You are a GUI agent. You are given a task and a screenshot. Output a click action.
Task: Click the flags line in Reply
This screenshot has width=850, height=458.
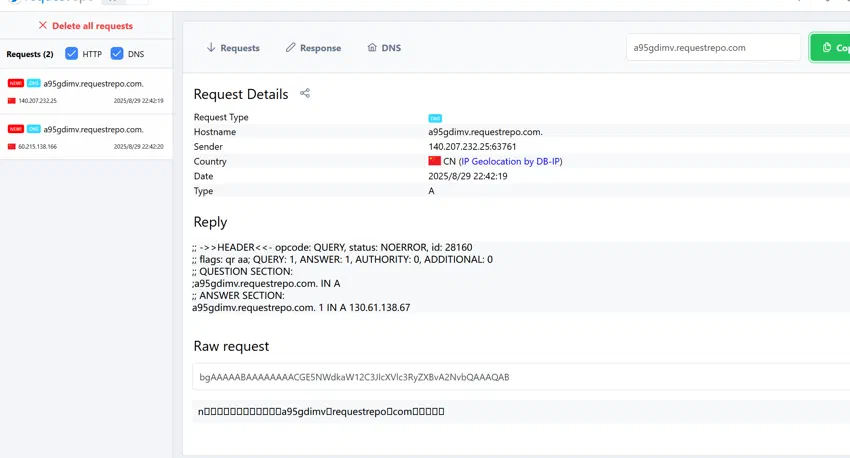coord(342,260)
